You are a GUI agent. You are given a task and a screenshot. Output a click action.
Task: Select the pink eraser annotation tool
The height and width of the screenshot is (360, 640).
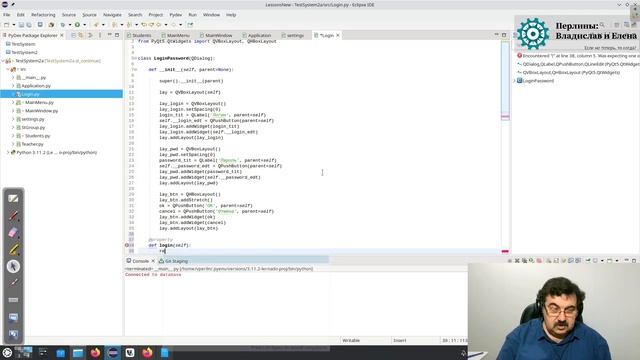tap(13, 233)
